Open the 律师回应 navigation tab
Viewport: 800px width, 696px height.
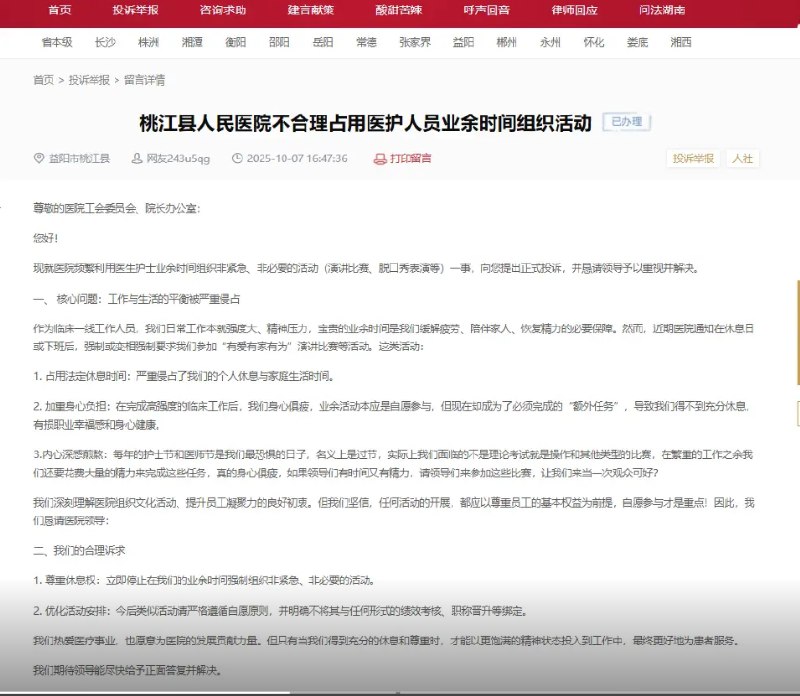[x=574, y=10]
